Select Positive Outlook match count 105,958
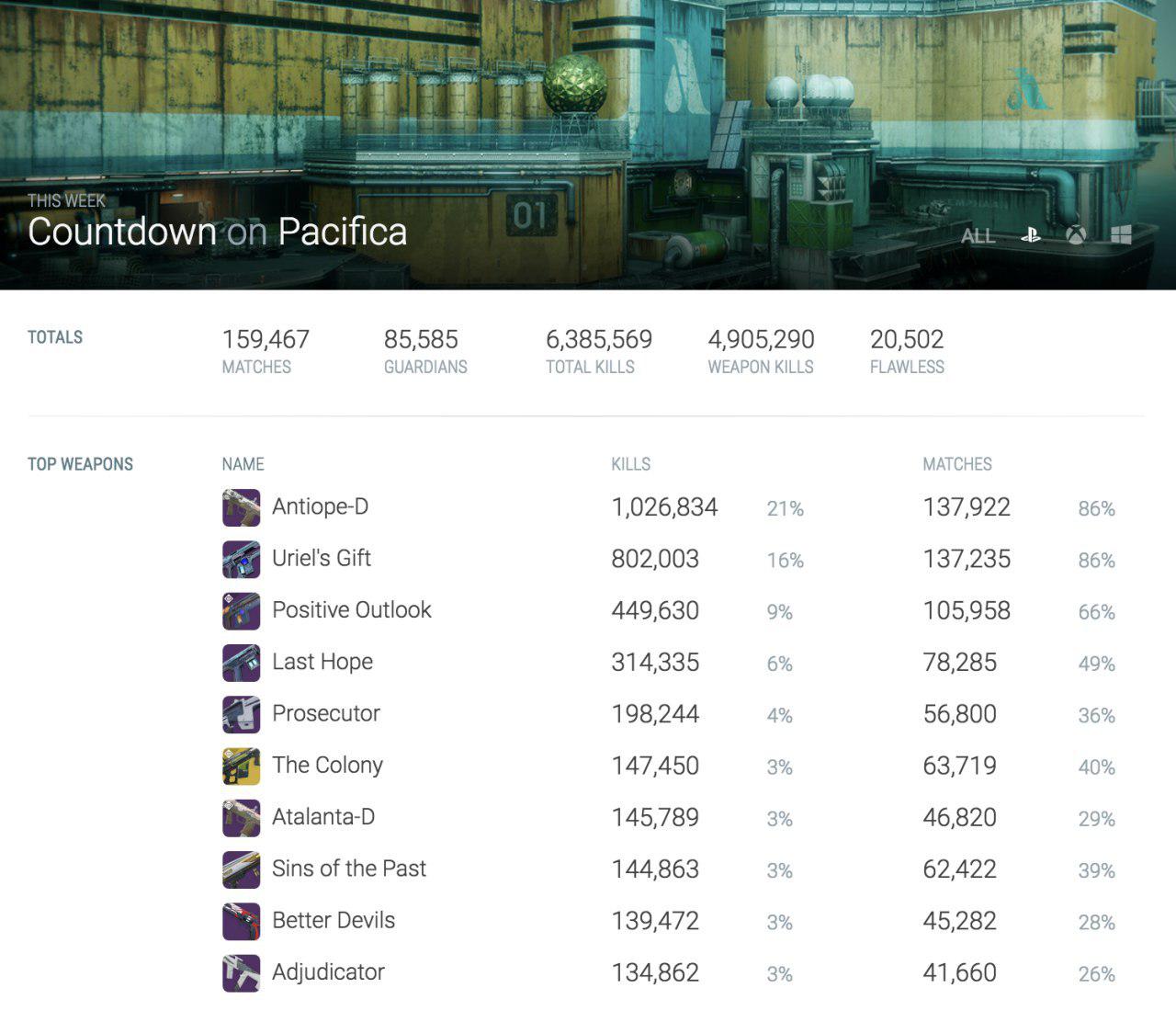 (967, 610)
